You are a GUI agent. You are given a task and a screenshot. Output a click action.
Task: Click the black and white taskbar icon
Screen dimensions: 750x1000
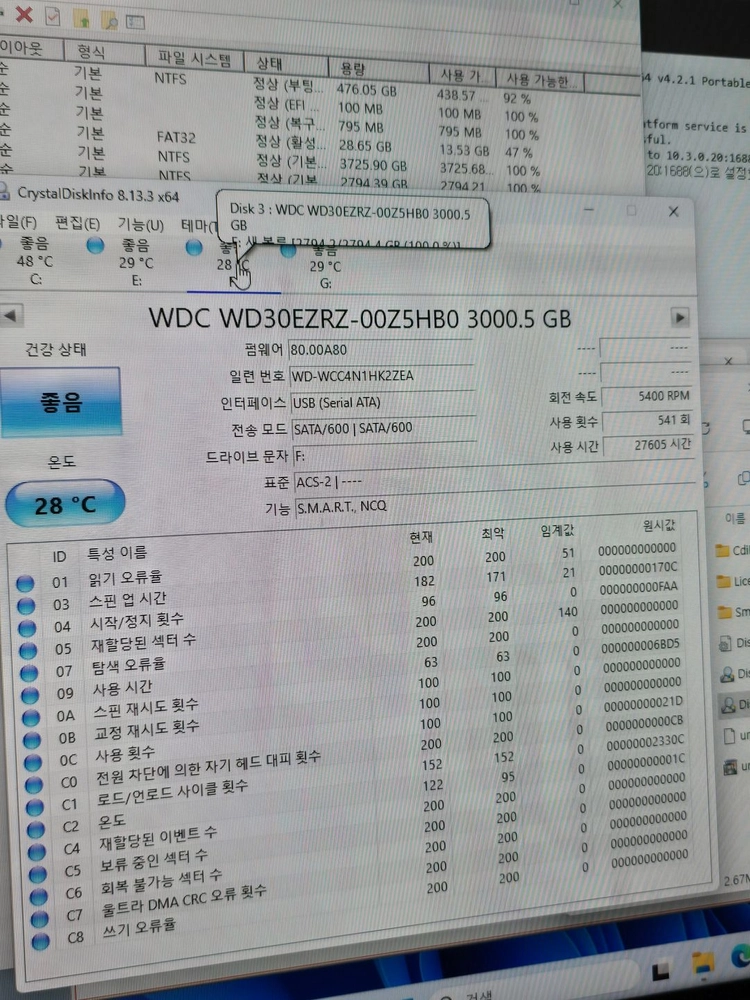coord(663,971)
